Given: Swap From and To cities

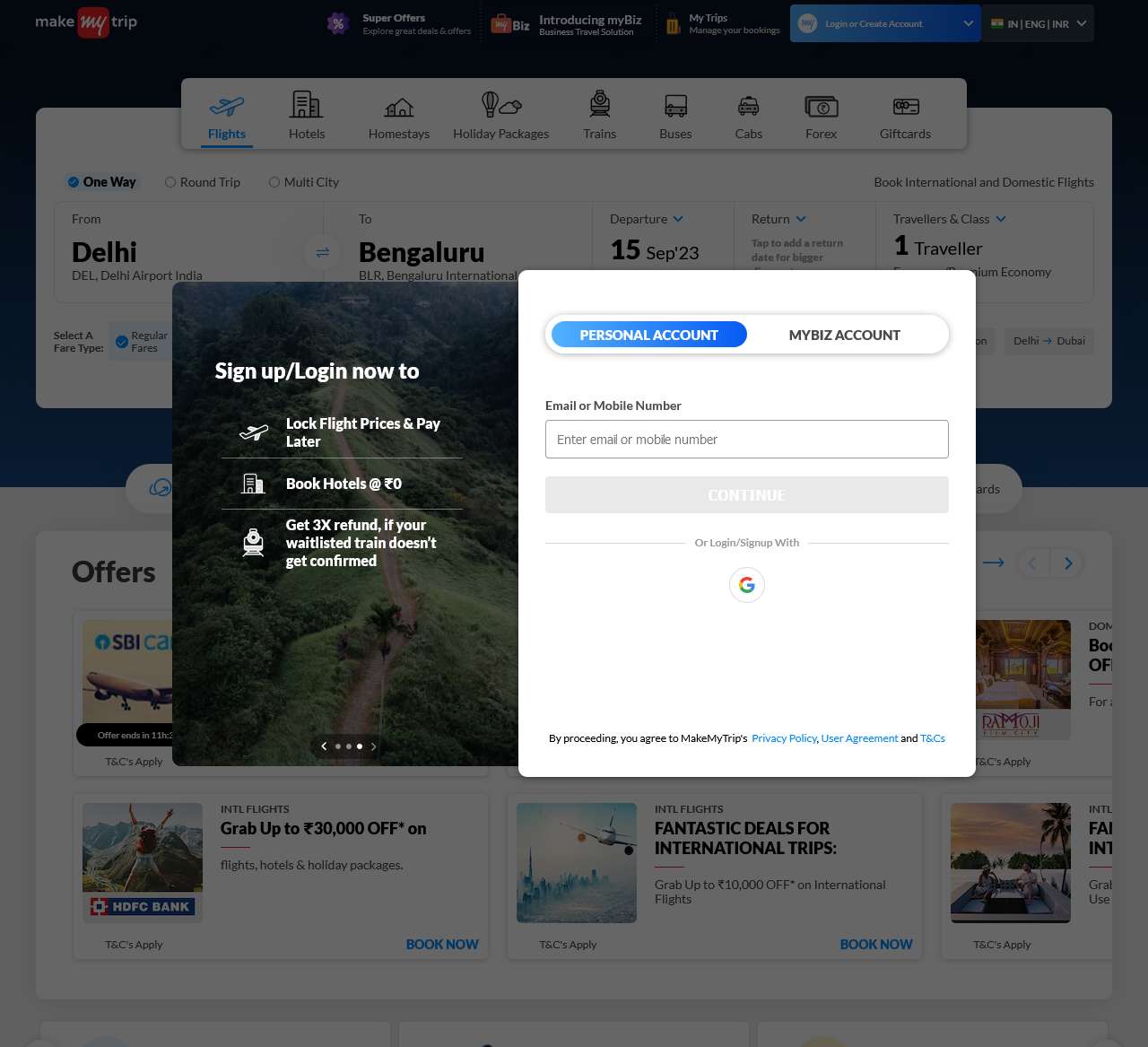Looking at the screenshot, I should [323, 253].
